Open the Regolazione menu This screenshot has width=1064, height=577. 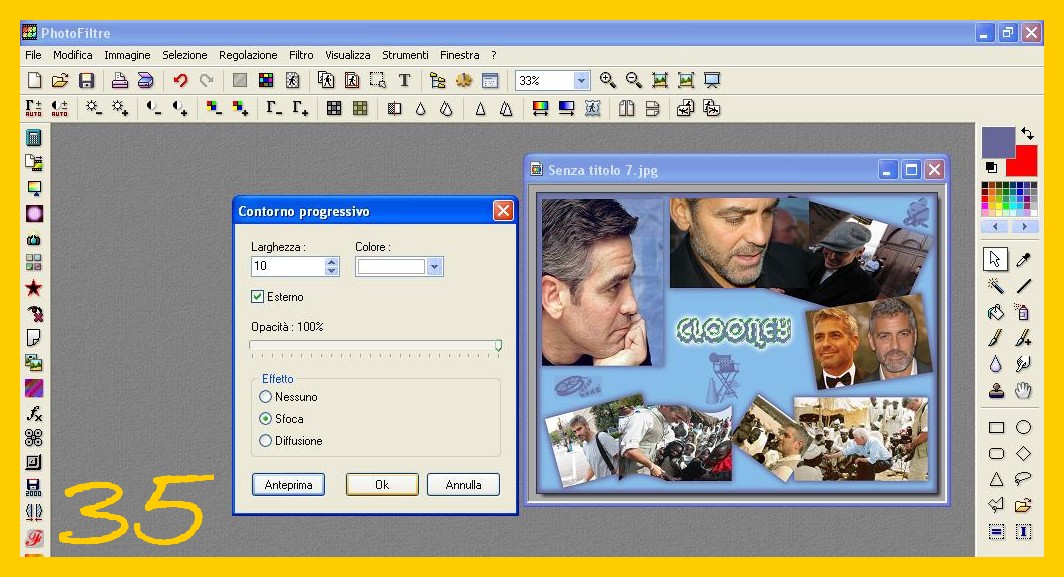248,55
